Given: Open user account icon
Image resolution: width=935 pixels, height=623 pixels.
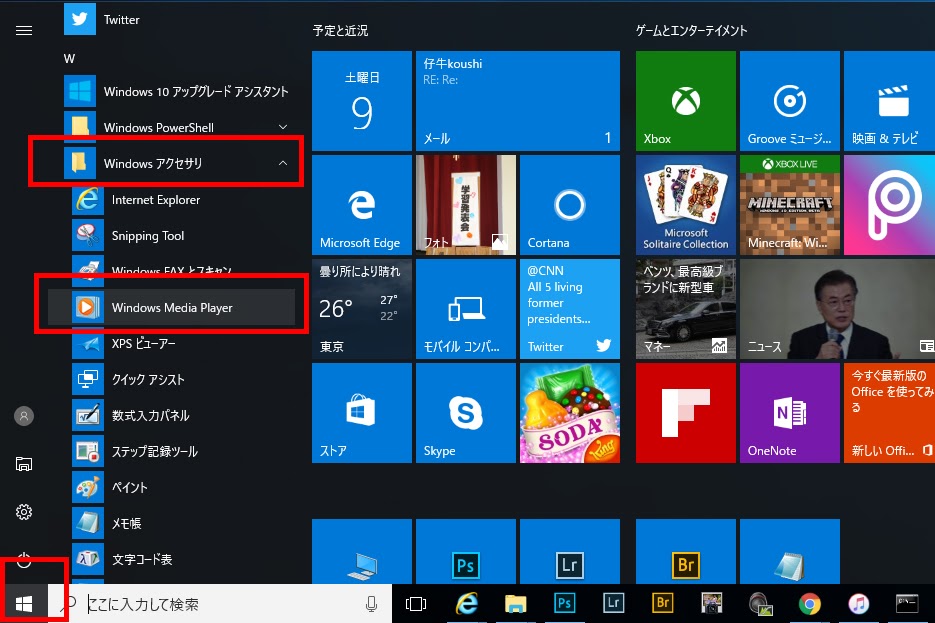Looking at the screenshot, I should click(x=24, y=416).
